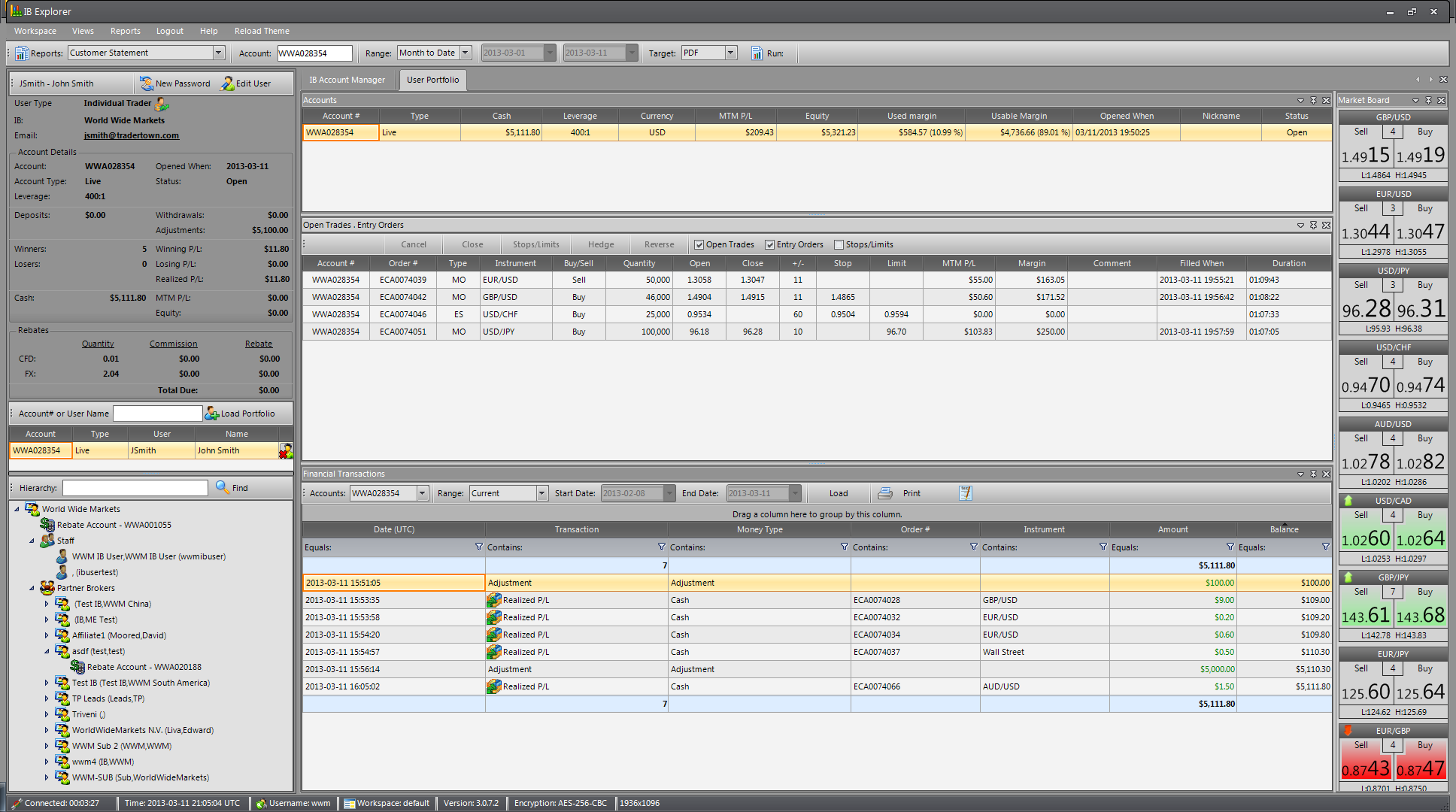Expand the Test IB WWM China node

pyautogui.click(x=47, y=604)
